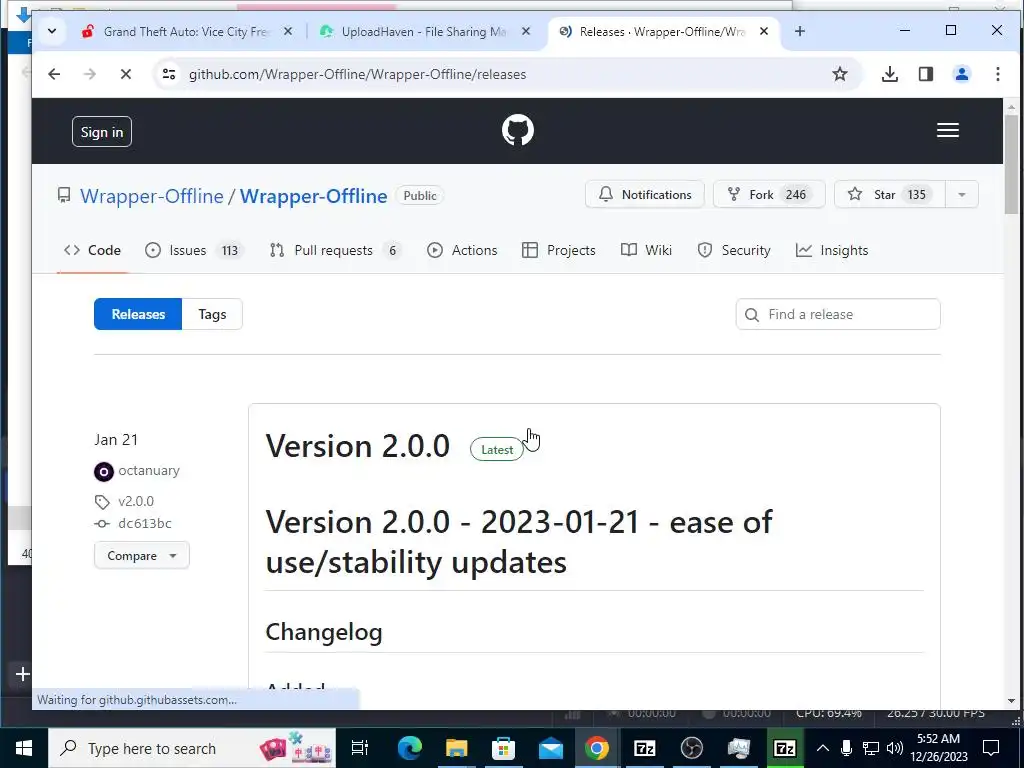Viewport: 1024px width, 768px height.
Task: Open Chrome three-dot menu
Action: tap(997, 74)
